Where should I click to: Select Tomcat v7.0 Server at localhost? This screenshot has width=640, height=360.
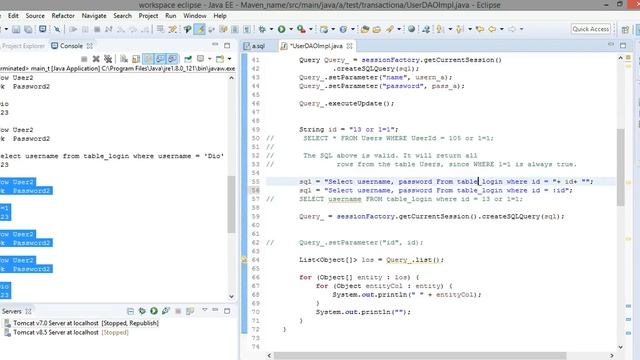click(x=86, y=323)
